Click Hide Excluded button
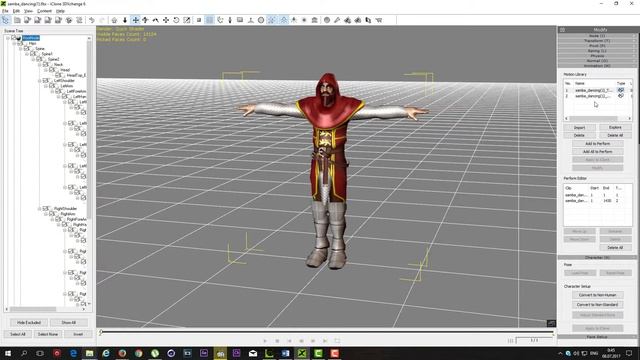 [x=29, y=322]
